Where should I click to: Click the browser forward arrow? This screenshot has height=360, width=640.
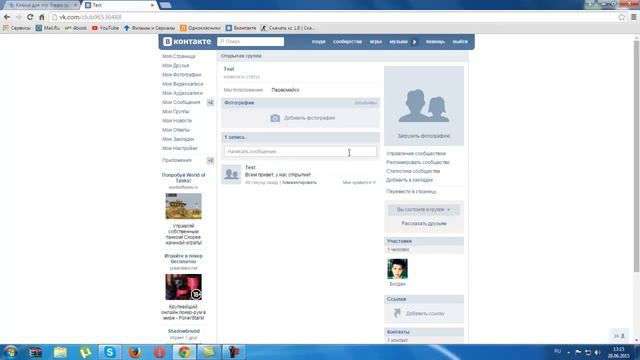click(x=18, y=17)
